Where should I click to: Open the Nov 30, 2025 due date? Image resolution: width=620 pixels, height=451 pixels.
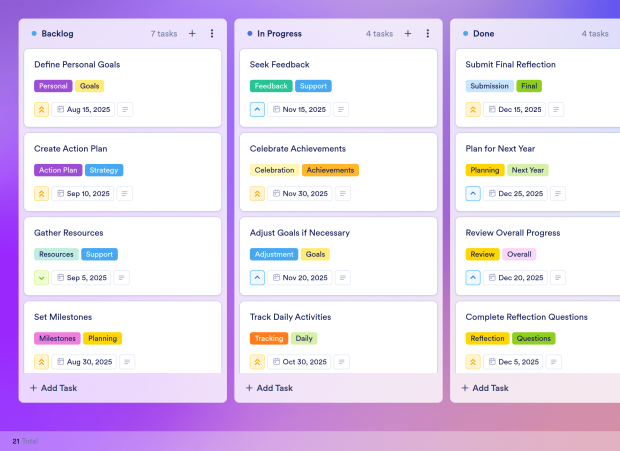[300, 194]
